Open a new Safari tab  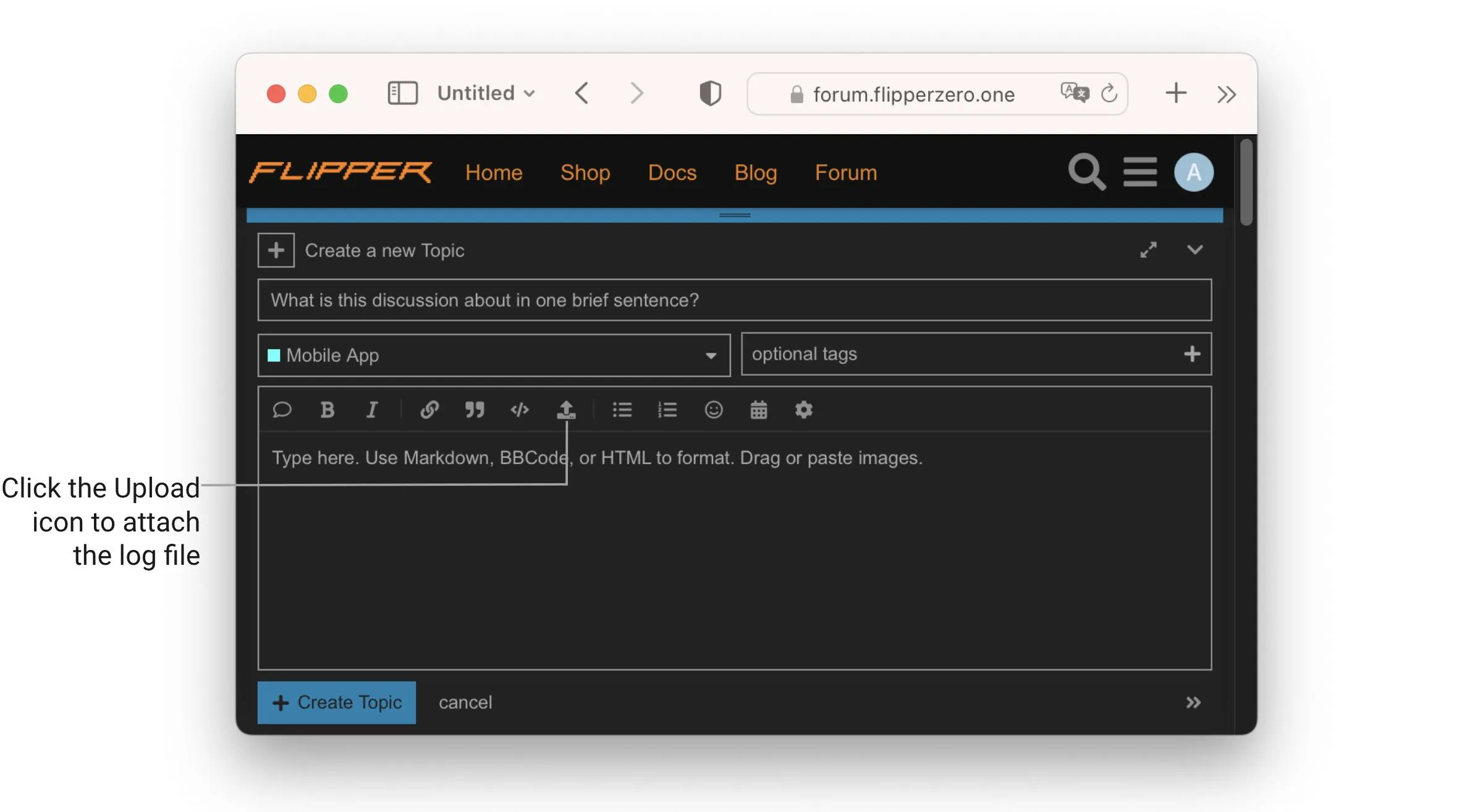pyautogui.click(x=1176, y=93)
